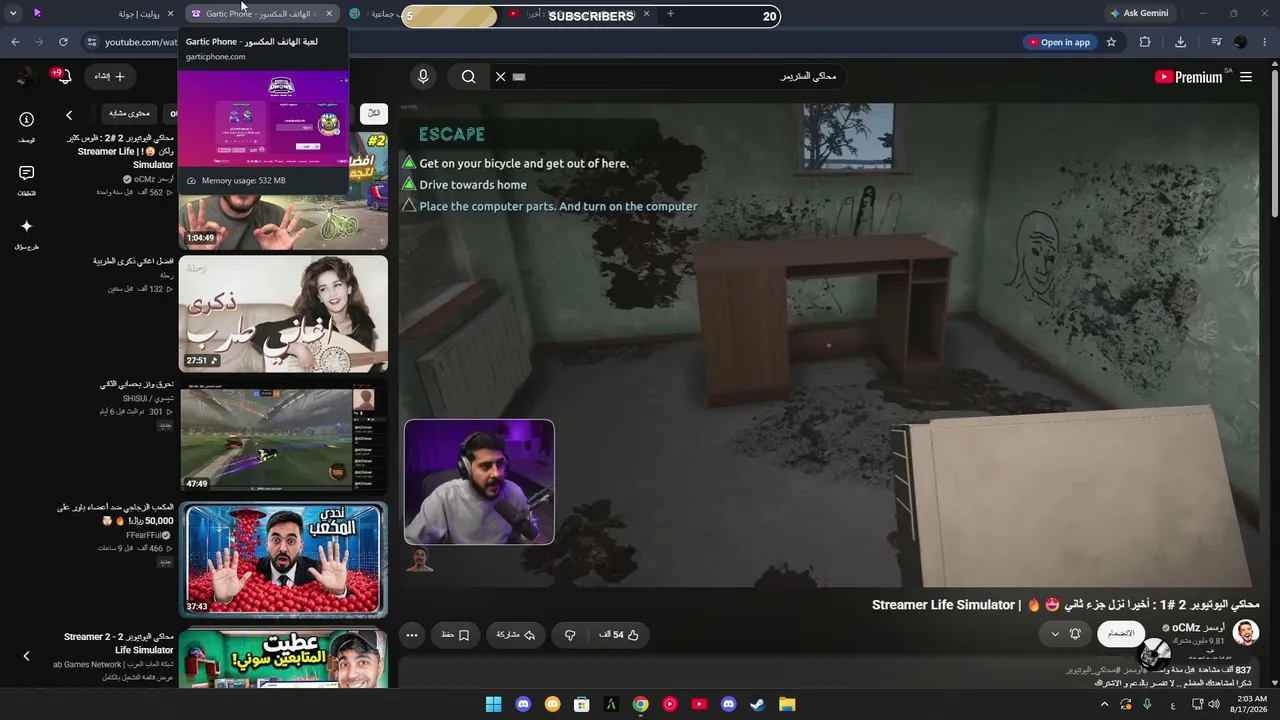This screenshot has height=720, width=1280.
Task: Click the Create button with plus icon
Action: click(x=110, y=76)
